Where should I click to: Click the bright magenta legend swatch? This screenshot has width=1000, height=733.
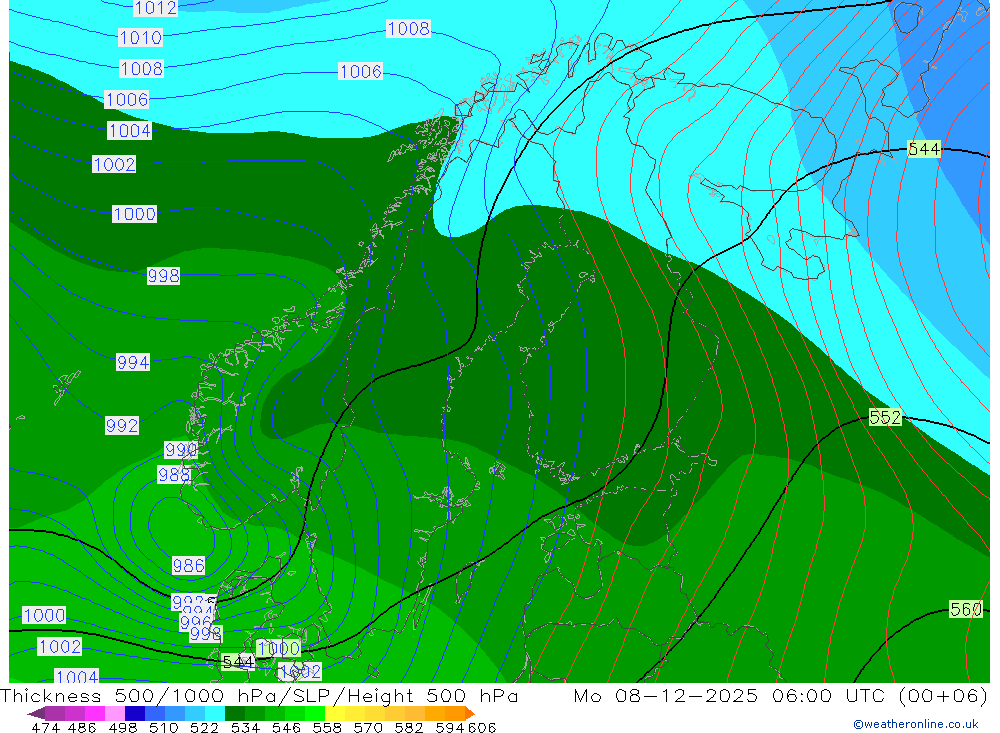95,713
